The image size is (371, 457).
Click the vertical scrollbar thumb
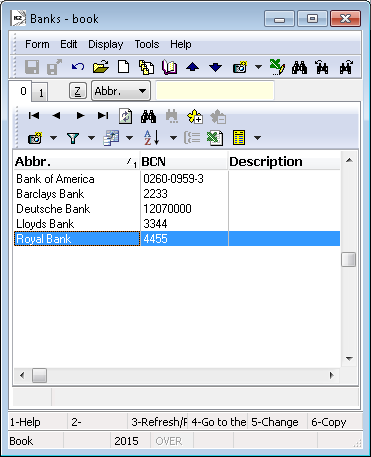tap(349, 260)
